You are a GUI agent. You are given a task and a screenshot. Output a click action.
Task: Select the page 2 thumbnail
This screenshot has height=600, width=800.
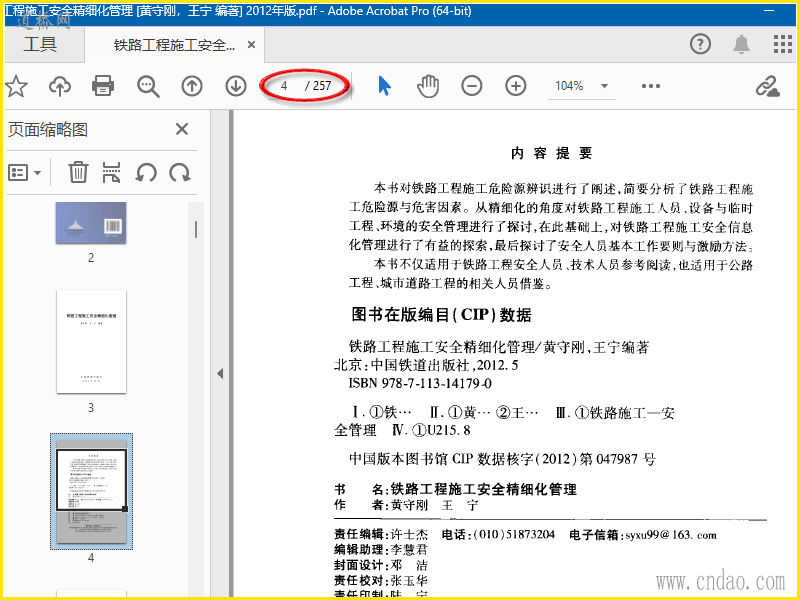point(91,223)
